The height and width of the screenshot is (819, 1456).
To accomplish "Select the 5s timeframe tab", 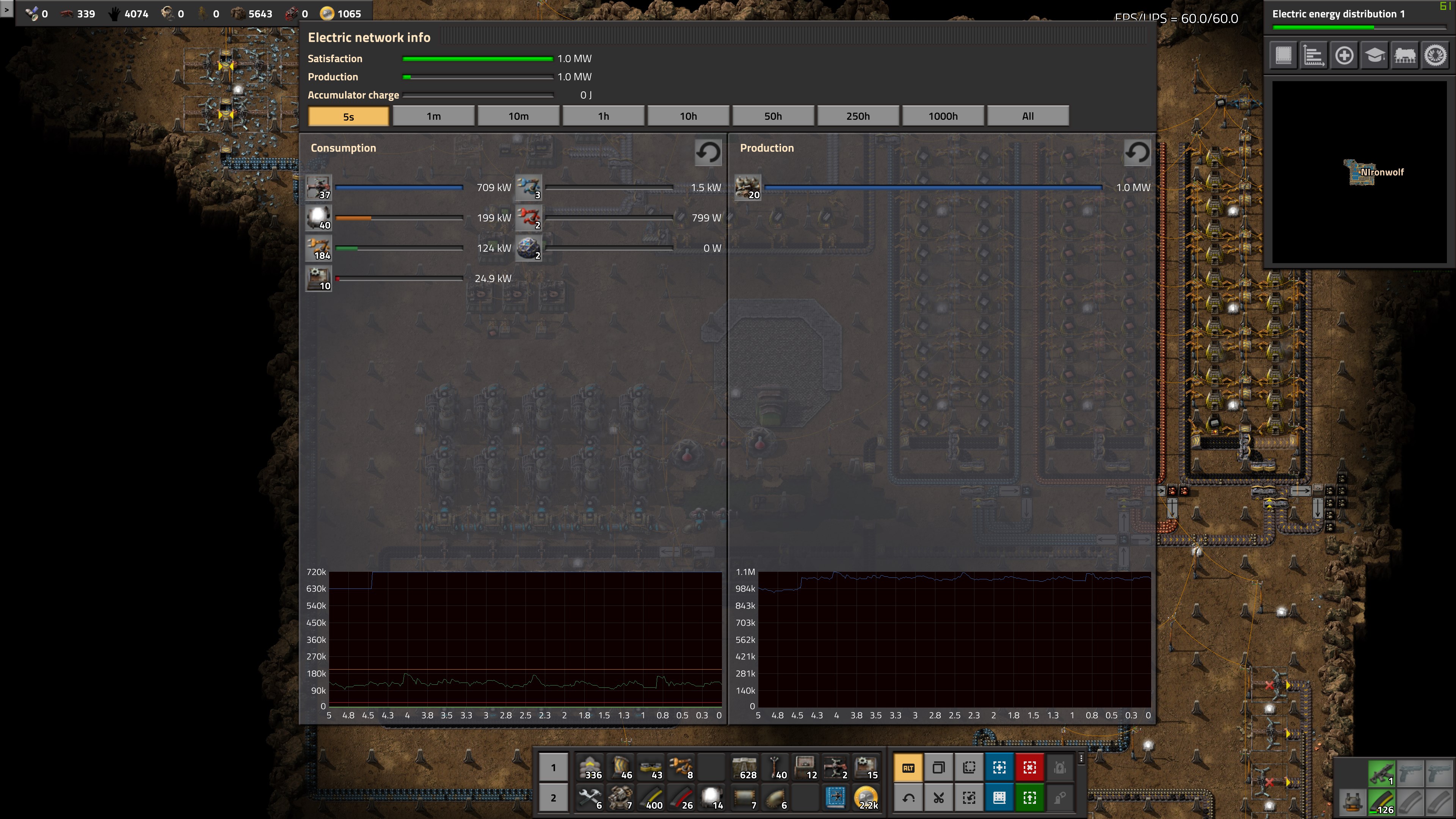I will pos(349,116).
